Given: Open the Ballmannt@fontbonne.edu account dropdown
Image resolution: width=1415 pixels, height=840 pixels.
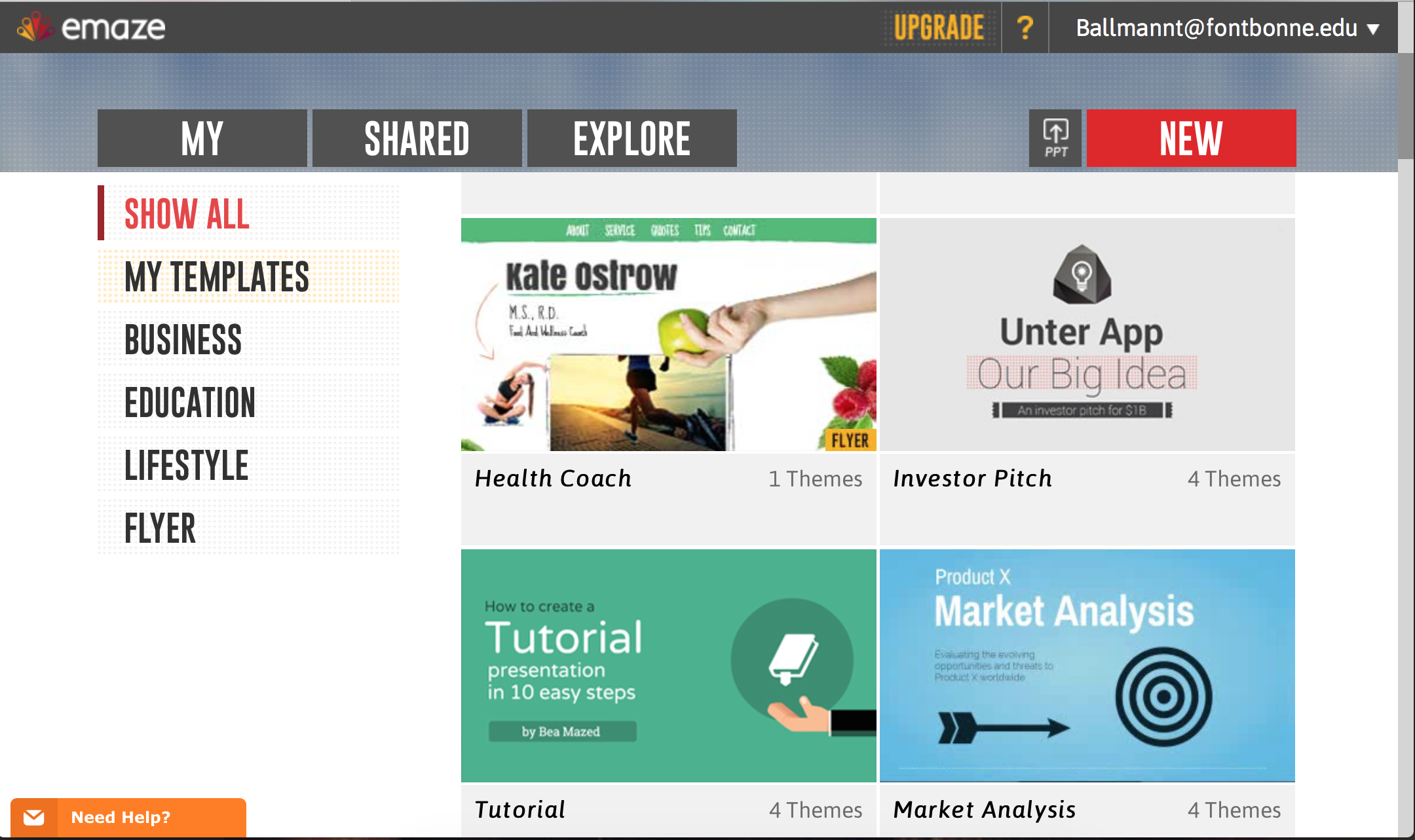Looking at the screenshot, I should (x=1227, y=28).
